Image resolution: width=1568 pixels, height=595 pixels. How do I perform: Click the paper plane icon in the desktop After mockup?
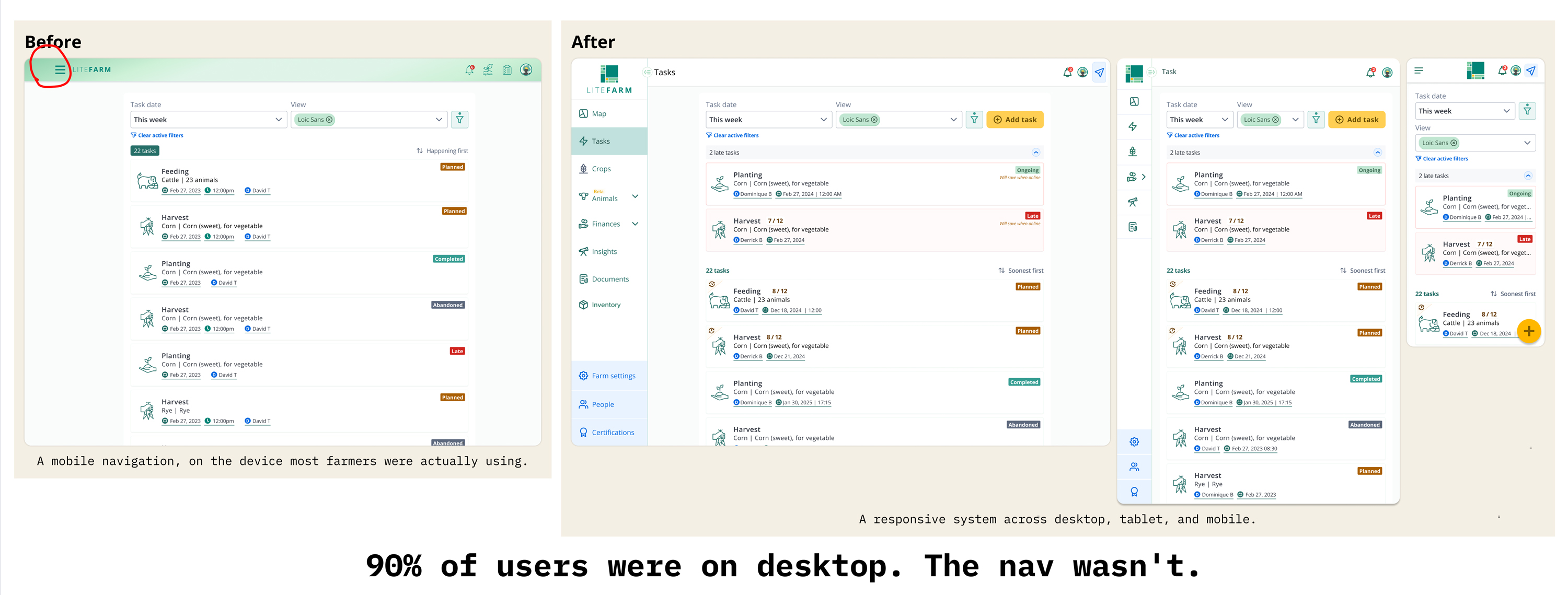pyautogui.click(x=1099, y=73)
